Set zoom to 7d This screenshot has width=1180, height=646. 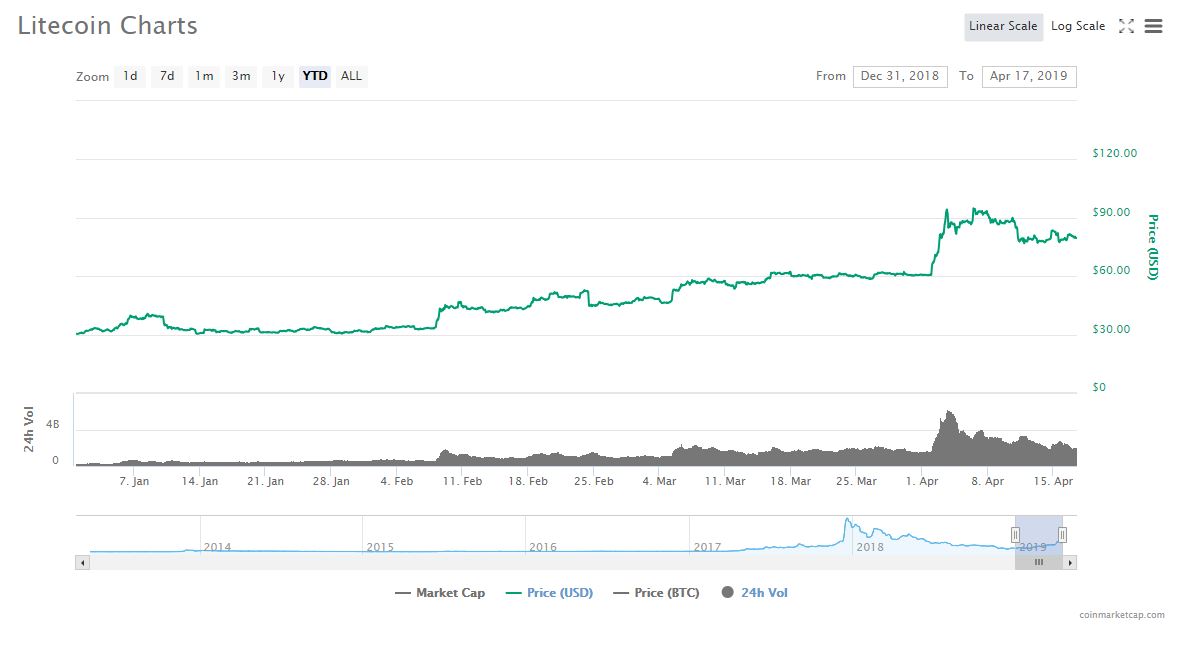click(167, 76)
